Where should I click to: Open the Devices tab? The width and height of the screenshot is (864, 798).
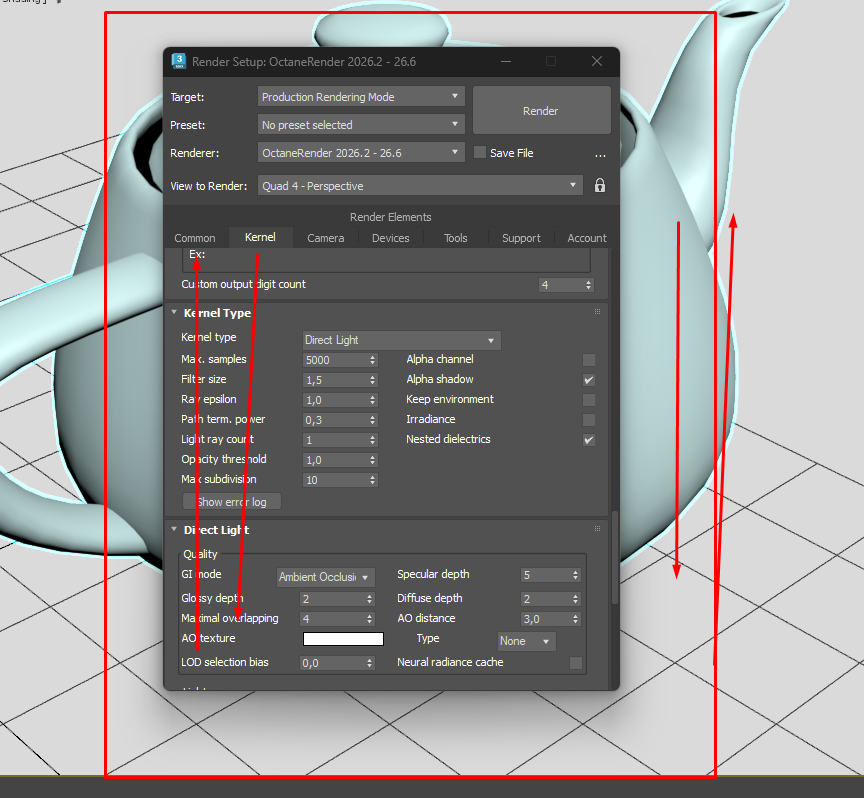pos(391,238)
